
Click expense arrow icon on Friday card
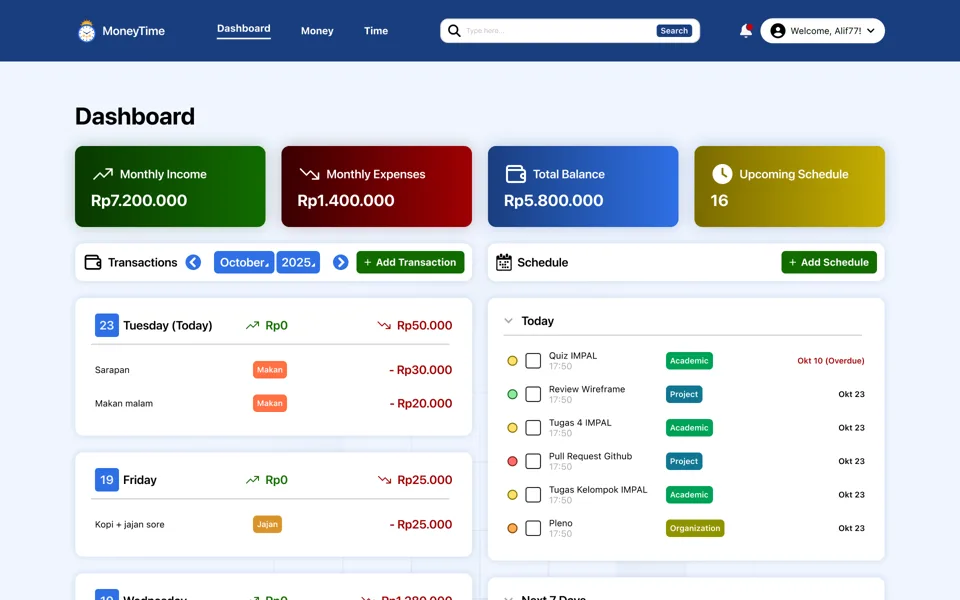[x=384, y=480]
